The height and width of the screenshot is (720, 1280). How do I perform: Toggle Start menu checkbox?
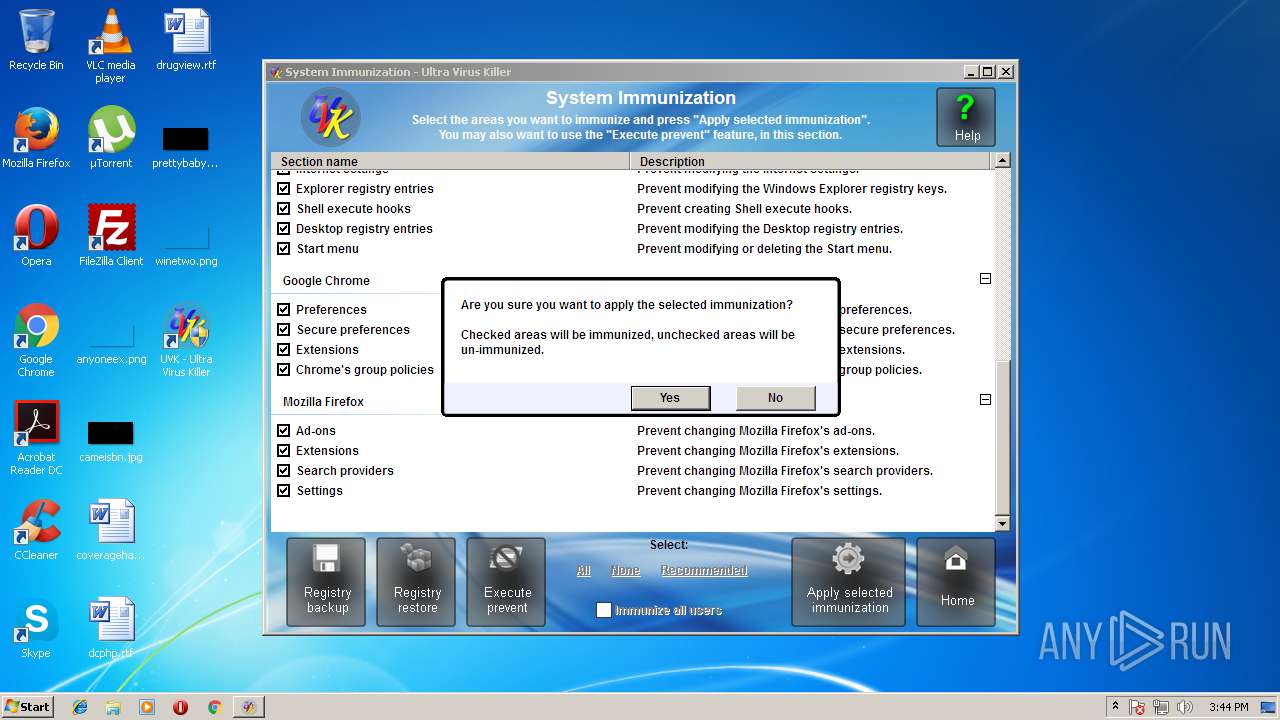tap(283, 248)
